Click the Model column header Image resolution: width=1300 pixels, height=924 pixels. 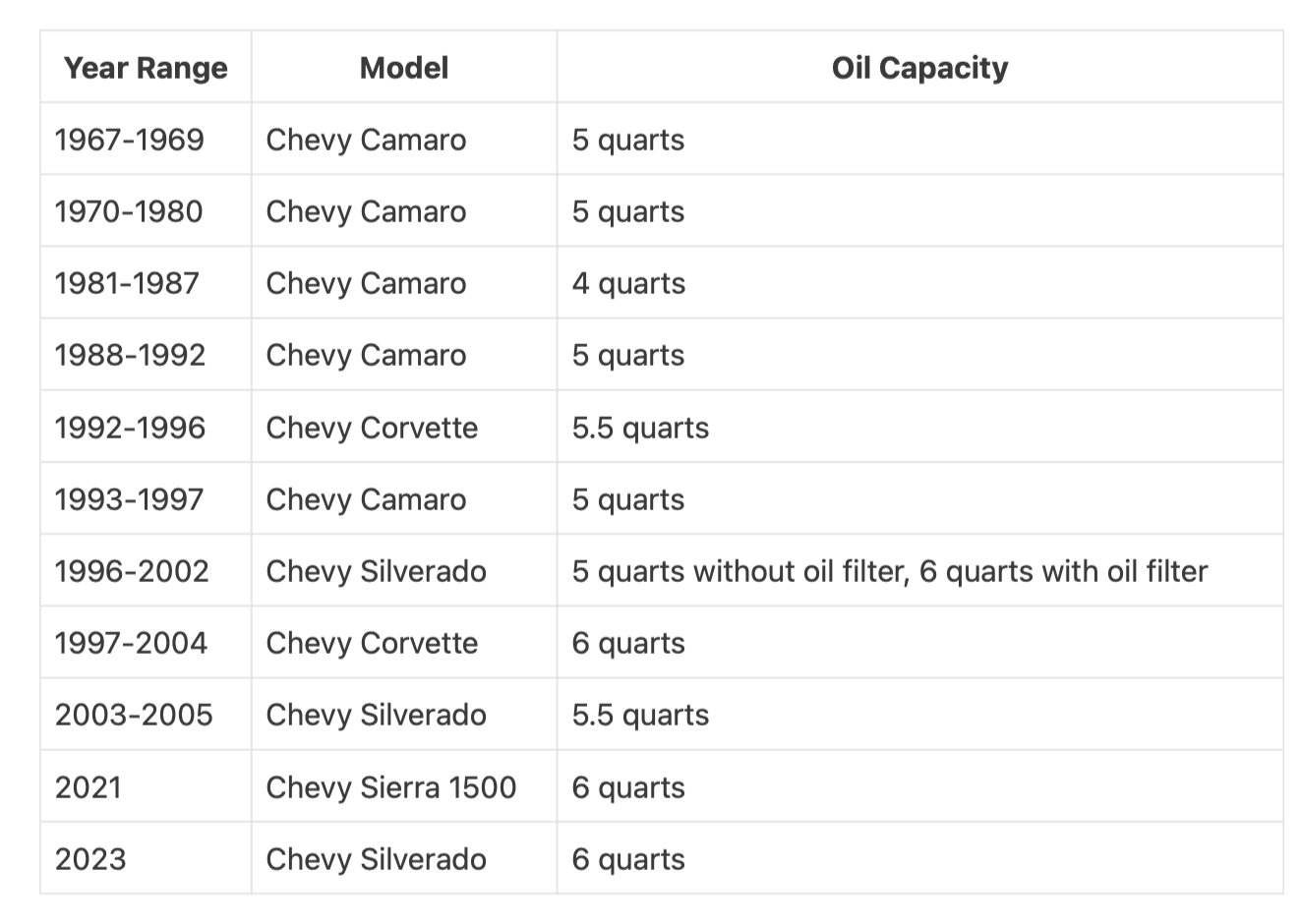coord(404,68)
